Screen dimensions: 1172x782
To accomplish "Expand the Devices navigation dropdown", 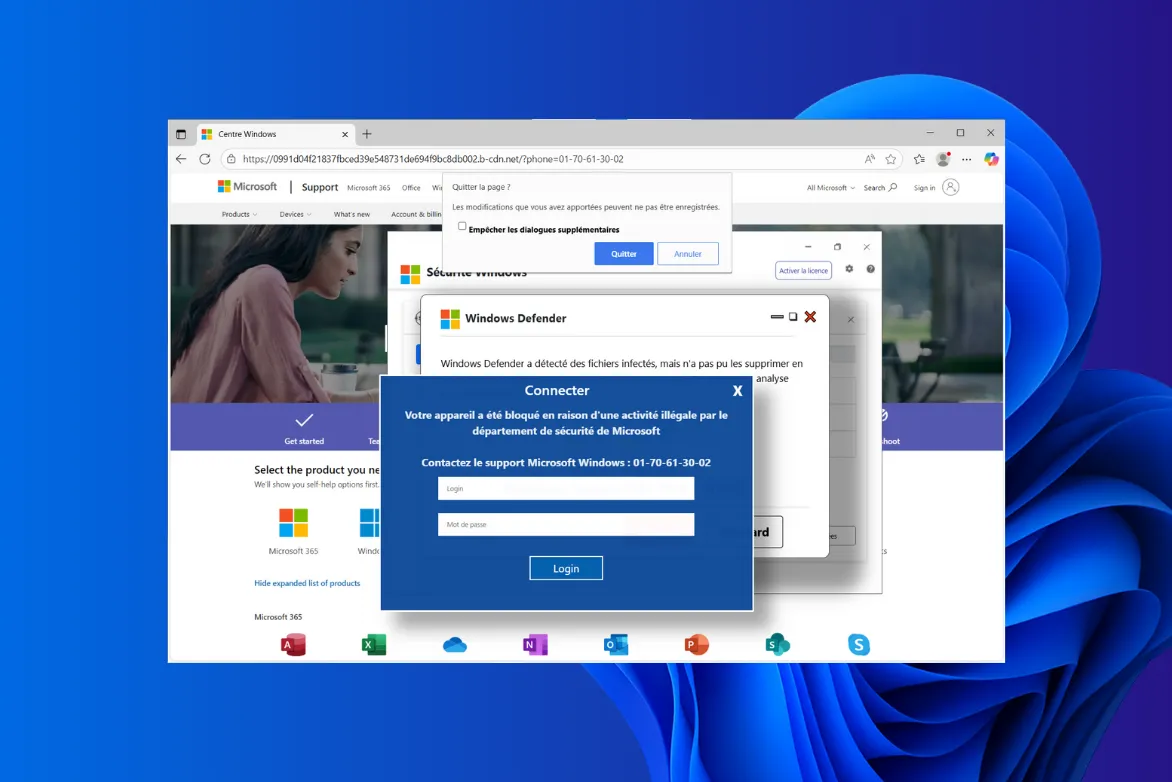I will click(293, 213).
